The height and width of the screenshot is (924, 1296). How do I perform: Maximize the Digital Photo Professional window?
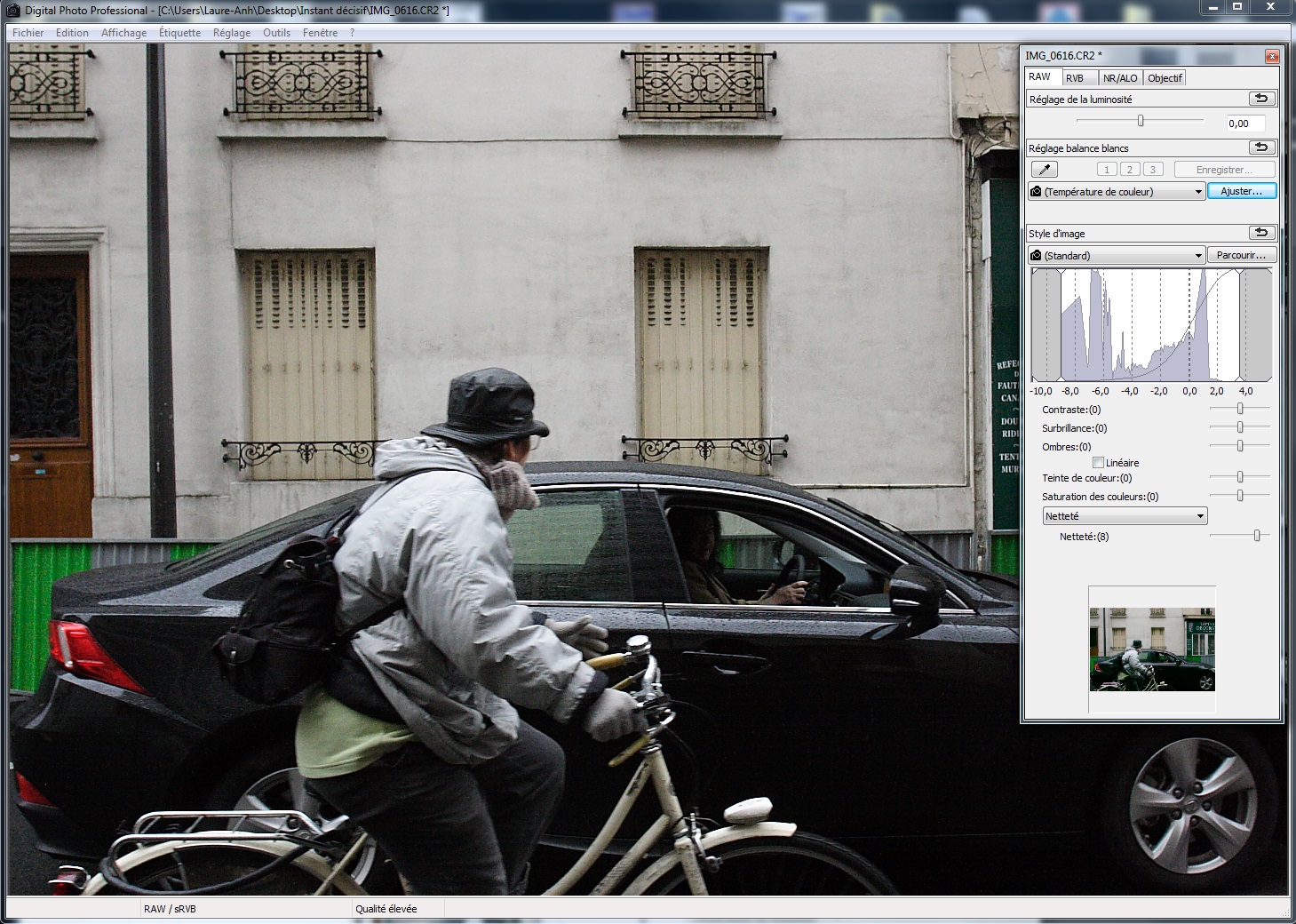(x=1238, y=7)
